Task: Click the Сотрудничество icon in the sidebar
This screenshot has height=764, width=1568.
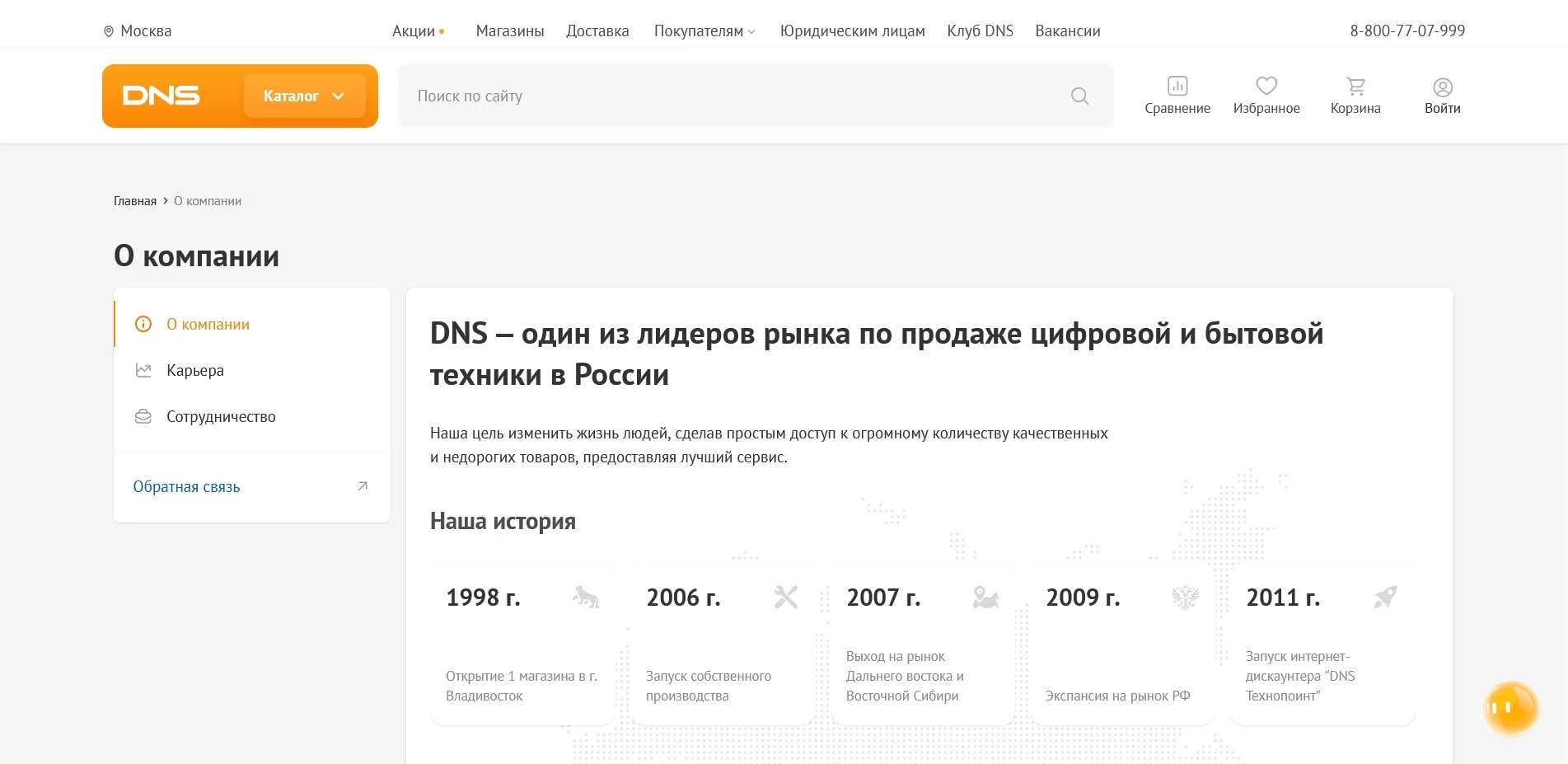Action: click(143, 416)
